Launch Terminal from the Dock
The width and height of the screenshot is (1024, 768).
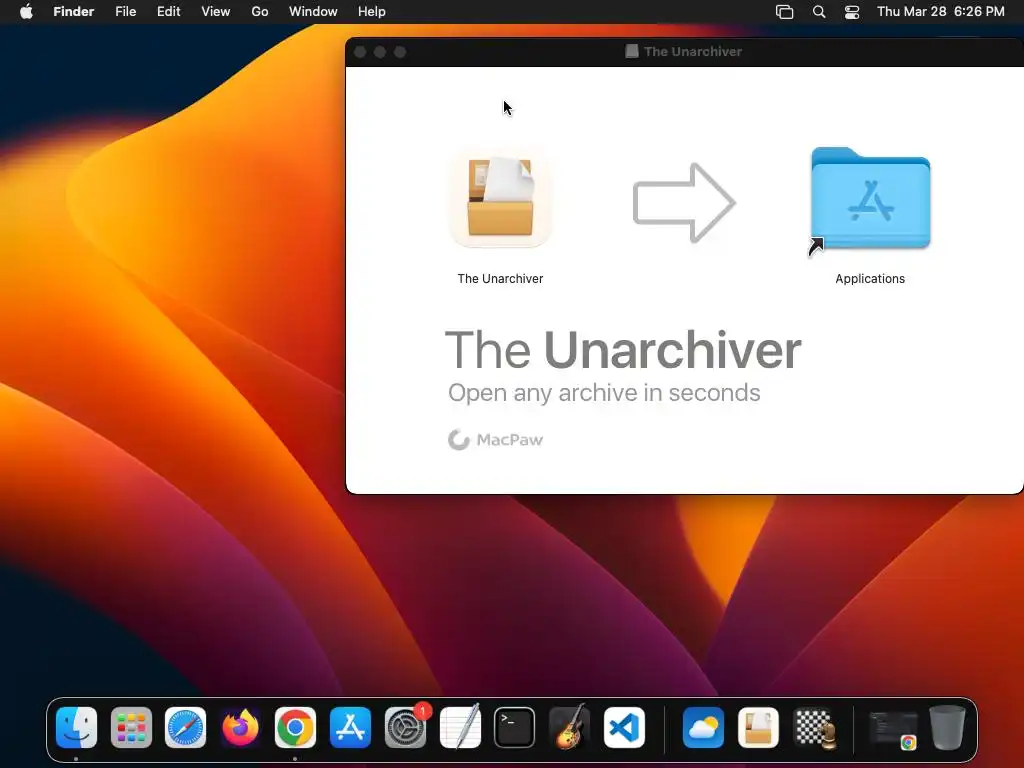click(515, 728)
